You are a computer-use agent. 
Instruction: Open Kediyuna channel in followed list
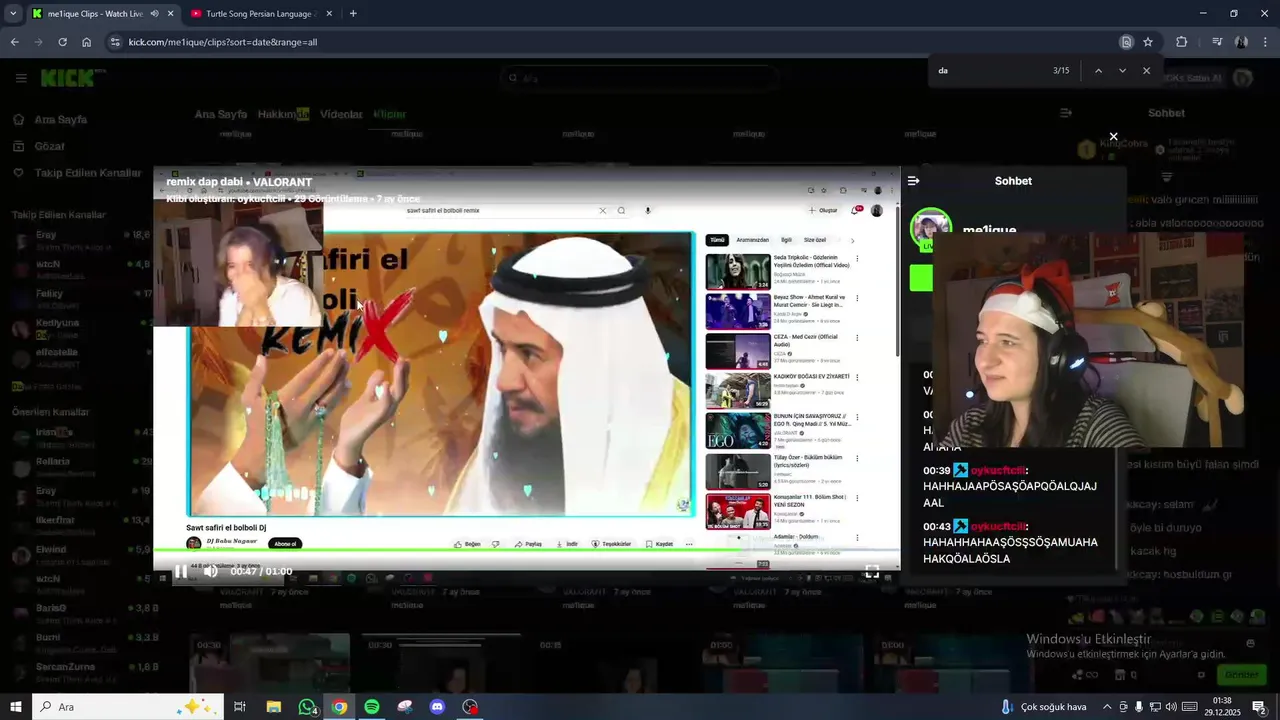pyautogui.click(x=80, y=328)
